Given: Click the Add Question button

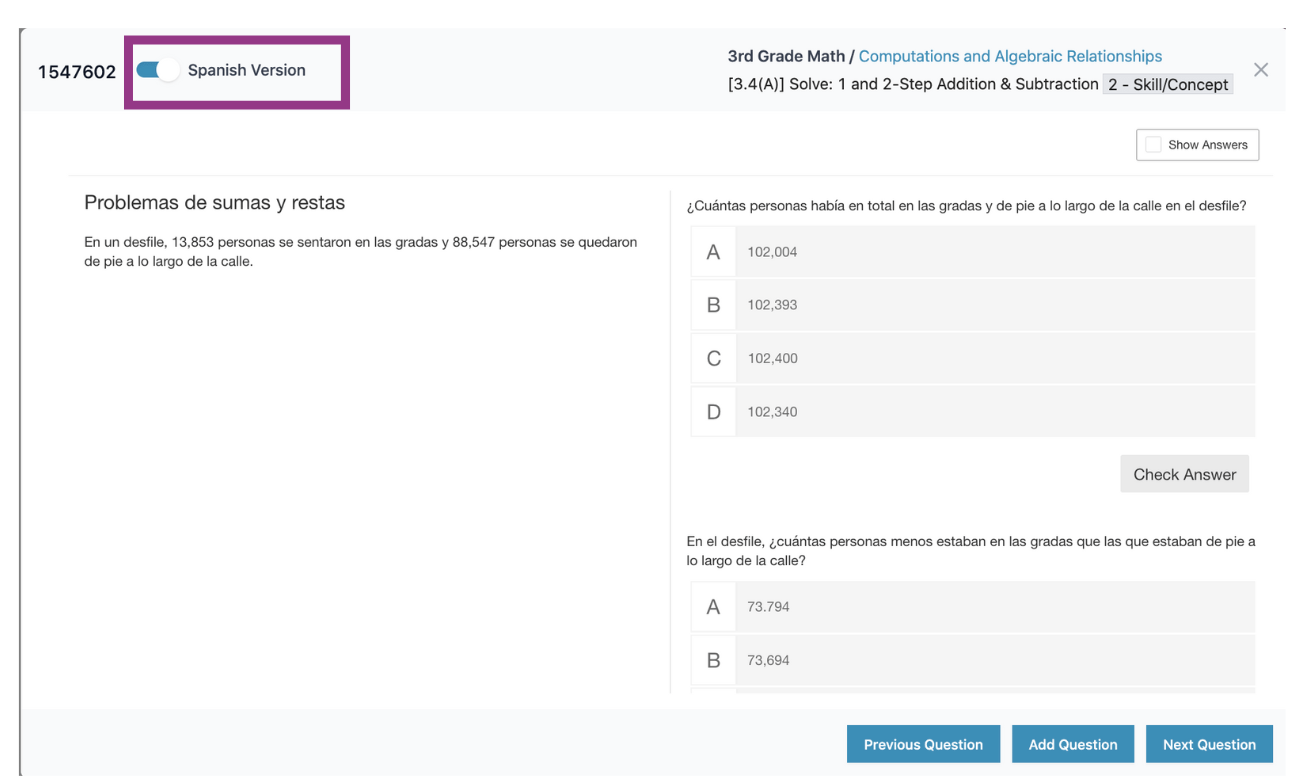Looking at the screenshot, I should click(1073, 744).
